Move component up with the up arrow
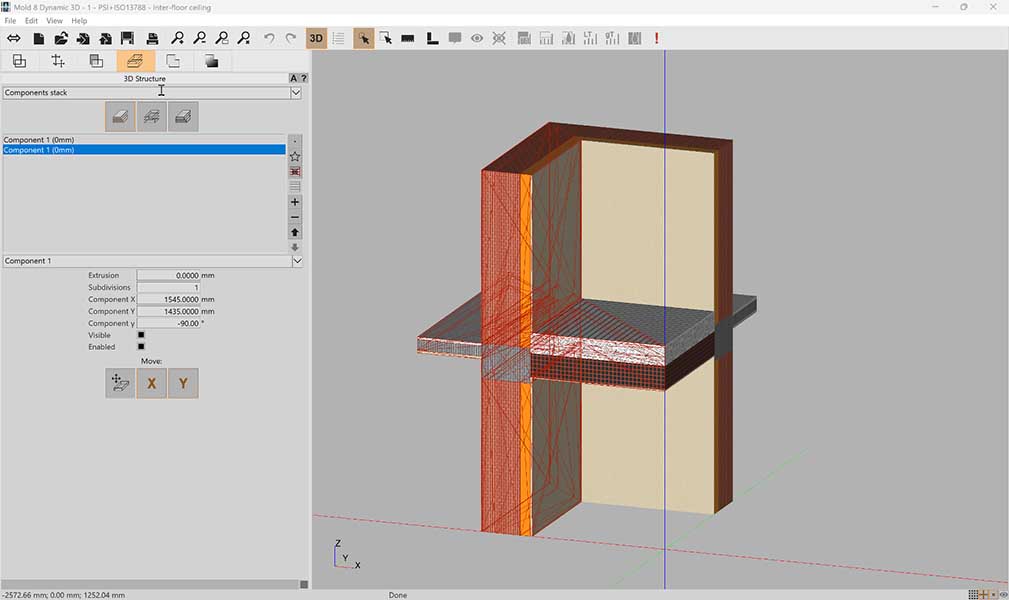 [295, 232]
